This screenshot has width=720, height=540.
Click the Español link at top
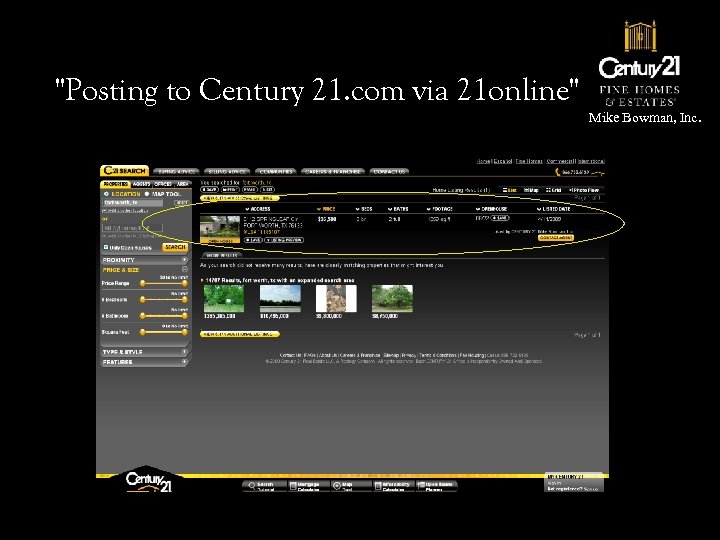point(503,161)
